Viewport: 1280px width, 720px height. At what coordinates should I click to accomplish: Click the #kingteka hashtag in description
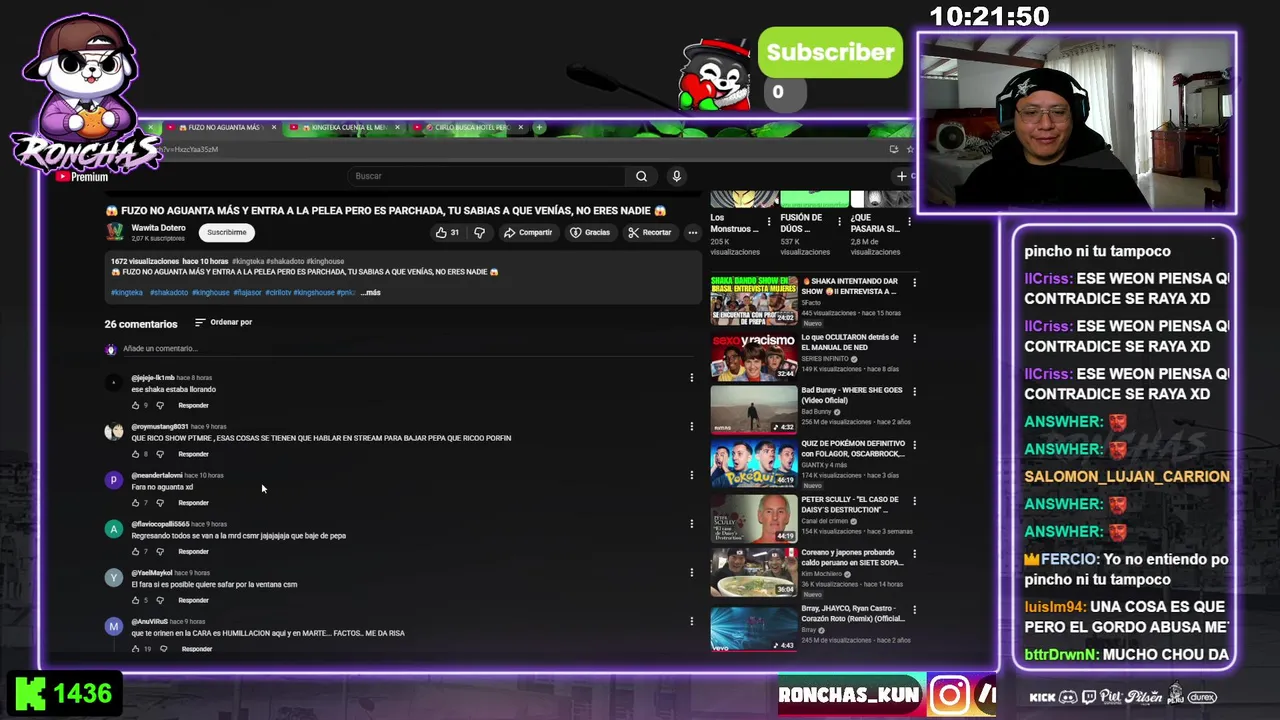[x=127, y=292]
